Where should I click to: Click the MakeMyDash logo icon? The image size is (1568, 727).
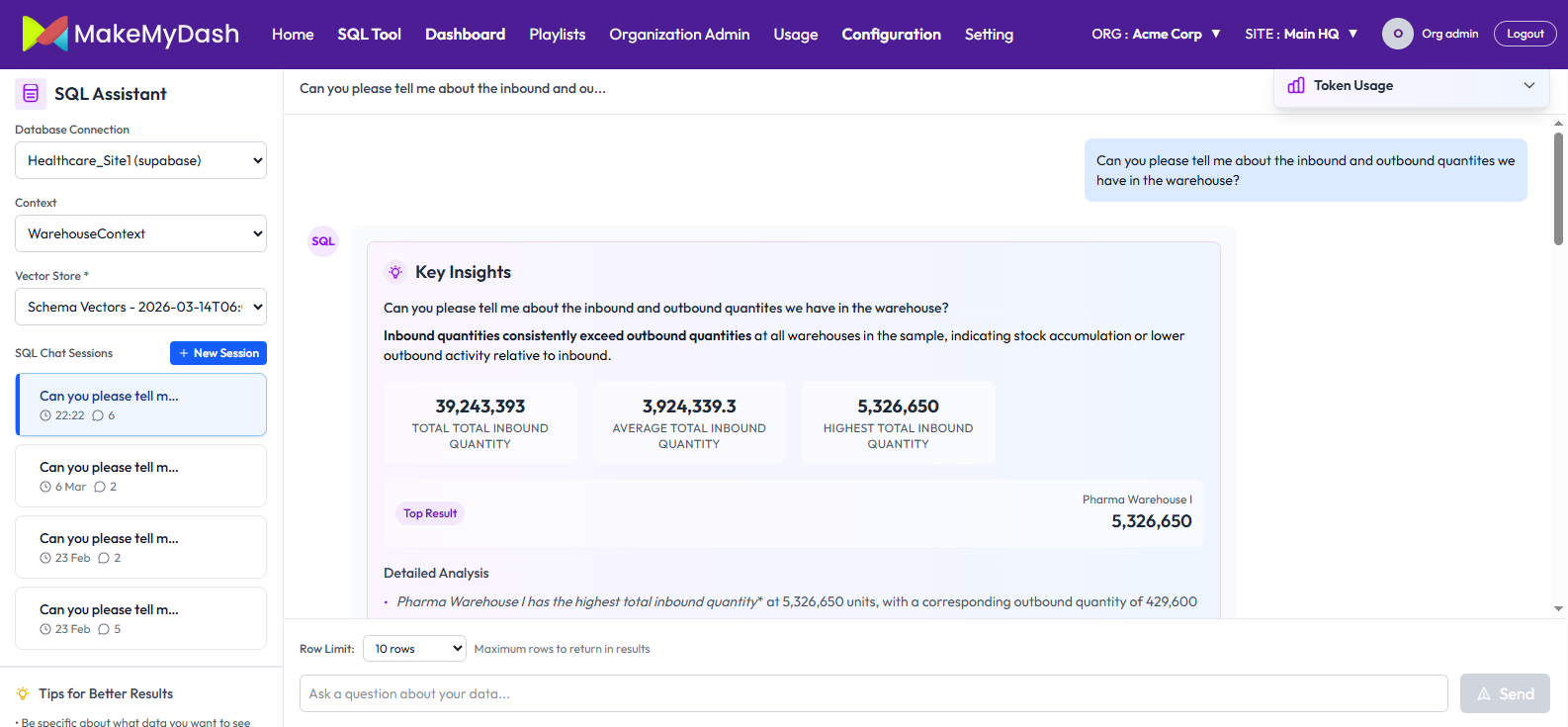click(x=44, y=34)
